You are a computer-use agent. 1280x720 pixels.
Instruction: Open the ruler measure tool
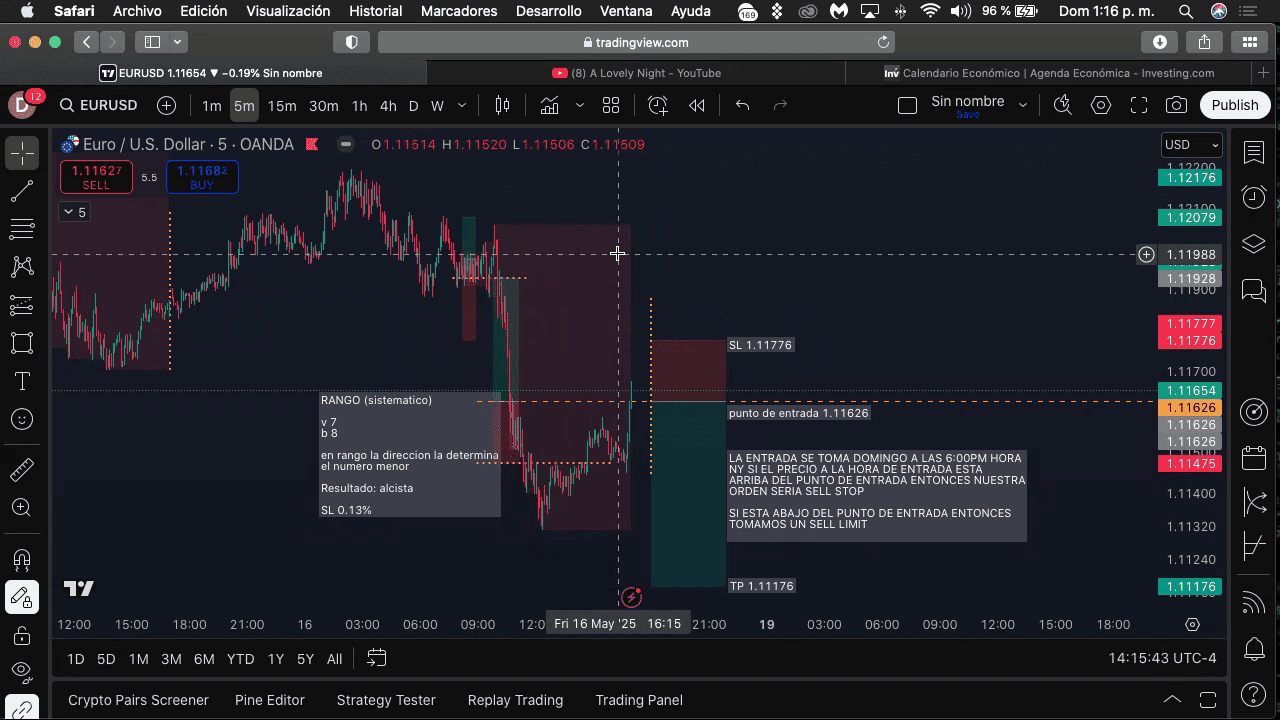tap(22, 469)
